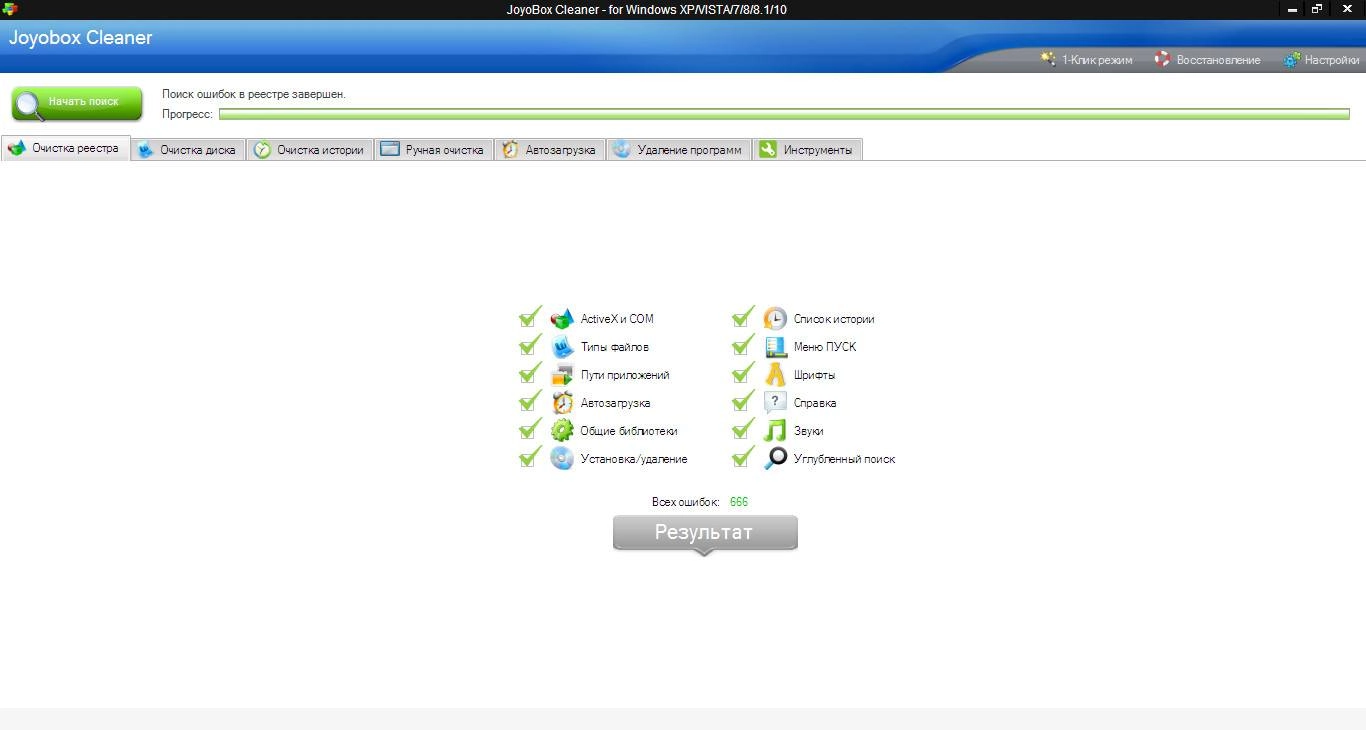Uncheck Список истории checkbox
1366x730 pixels.
click(743, 317)
